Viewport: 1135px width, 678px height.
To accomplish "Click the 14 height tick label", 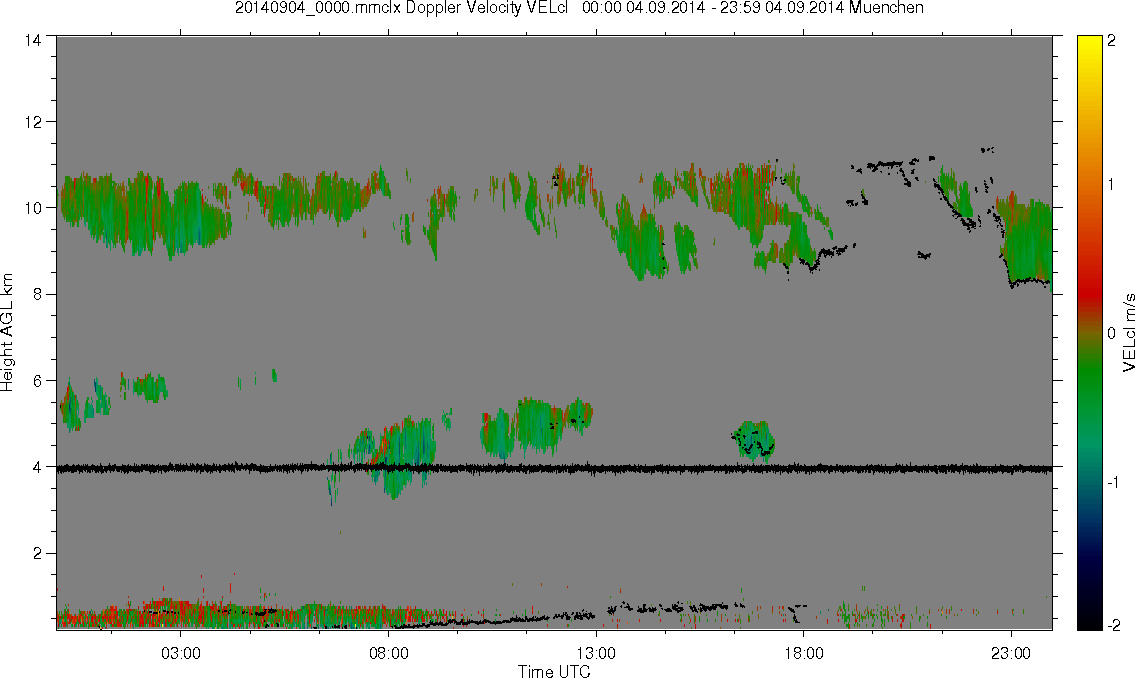I will coord(33,41).
